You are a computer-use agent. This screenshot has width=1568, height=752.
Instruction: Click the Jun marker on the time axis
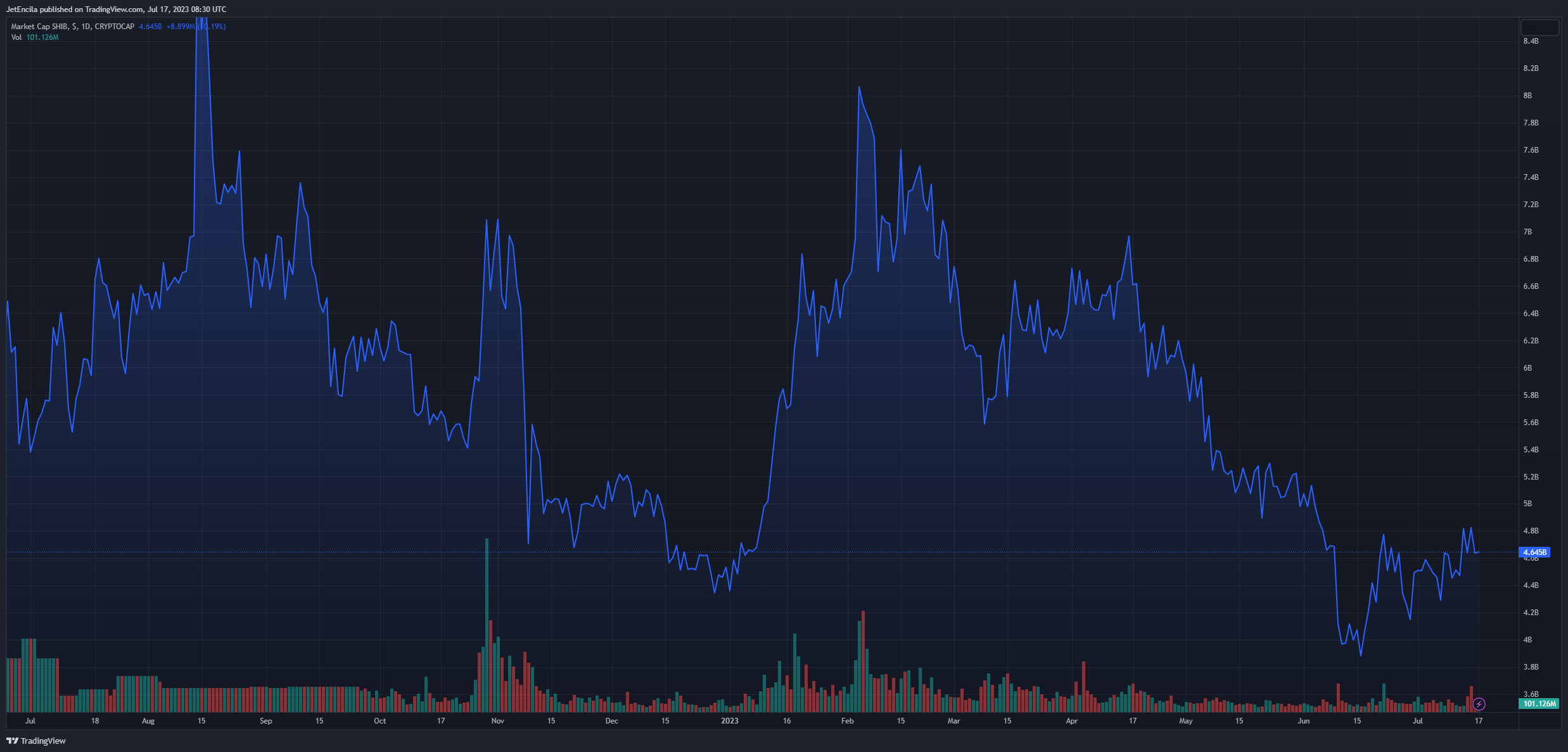1303,721
